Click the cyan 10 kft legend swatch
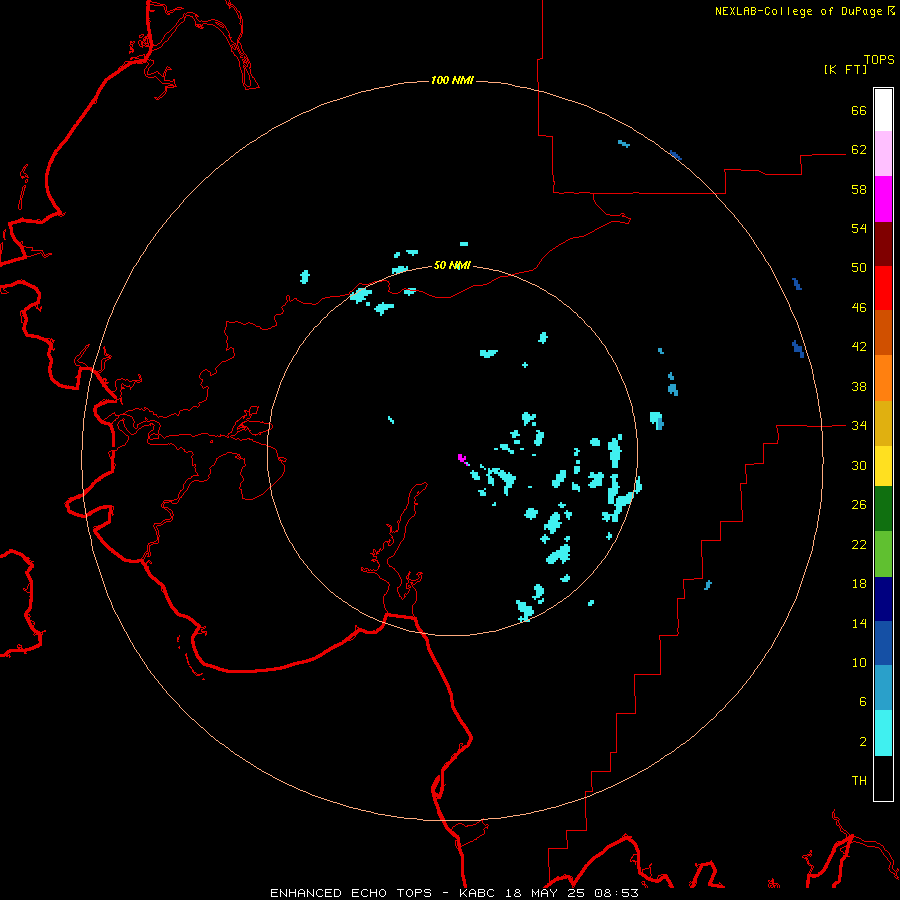The width and height of the screenshot is (900, 900). tap(883, 733)
